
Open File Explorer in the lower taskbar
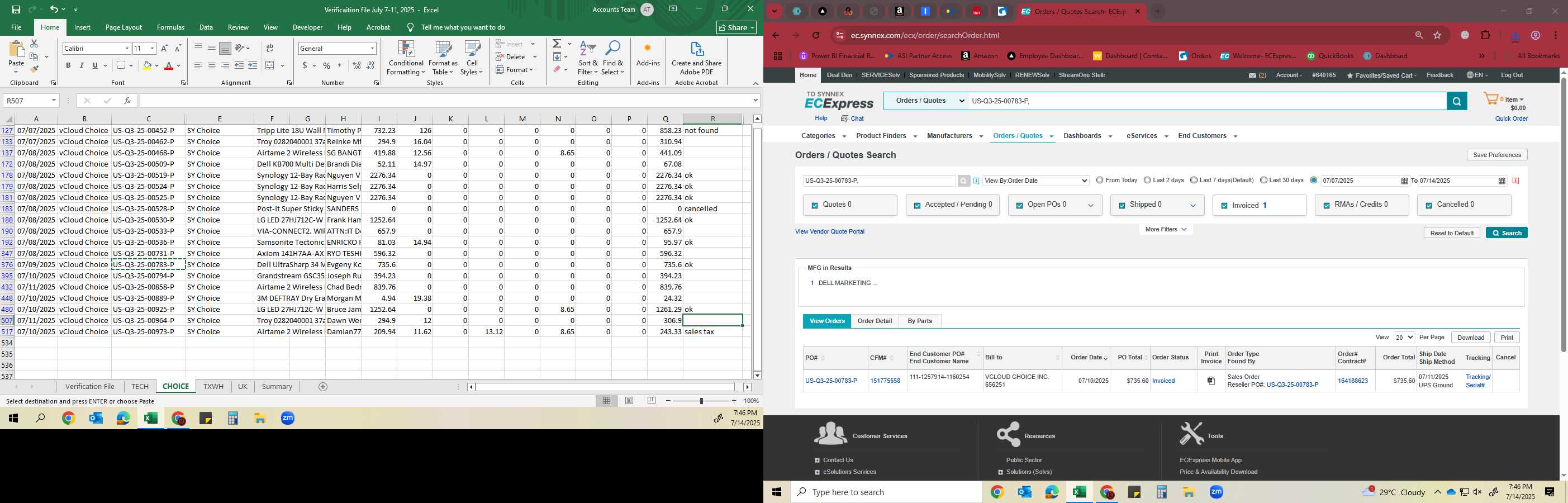point(1189,492)
